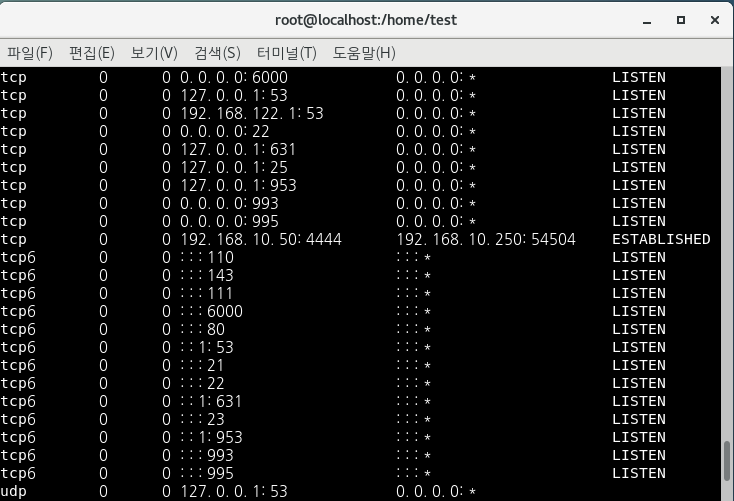Click tcp6 local address ::1:631
The image size is (734, 501).
tap(211, 401)
